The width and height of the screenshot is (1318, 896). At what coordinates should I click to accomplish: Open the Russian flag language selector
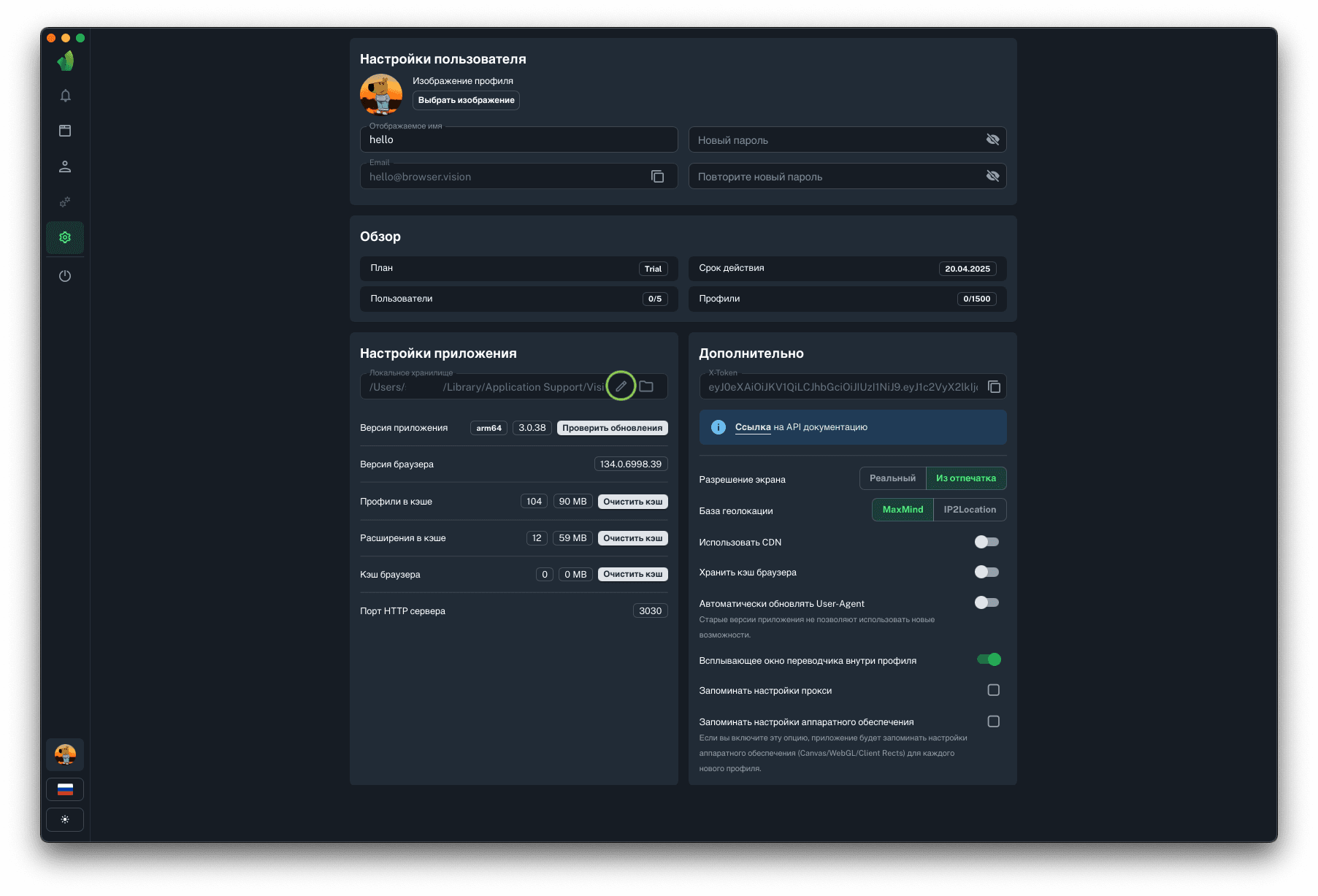tap(65, 789)
